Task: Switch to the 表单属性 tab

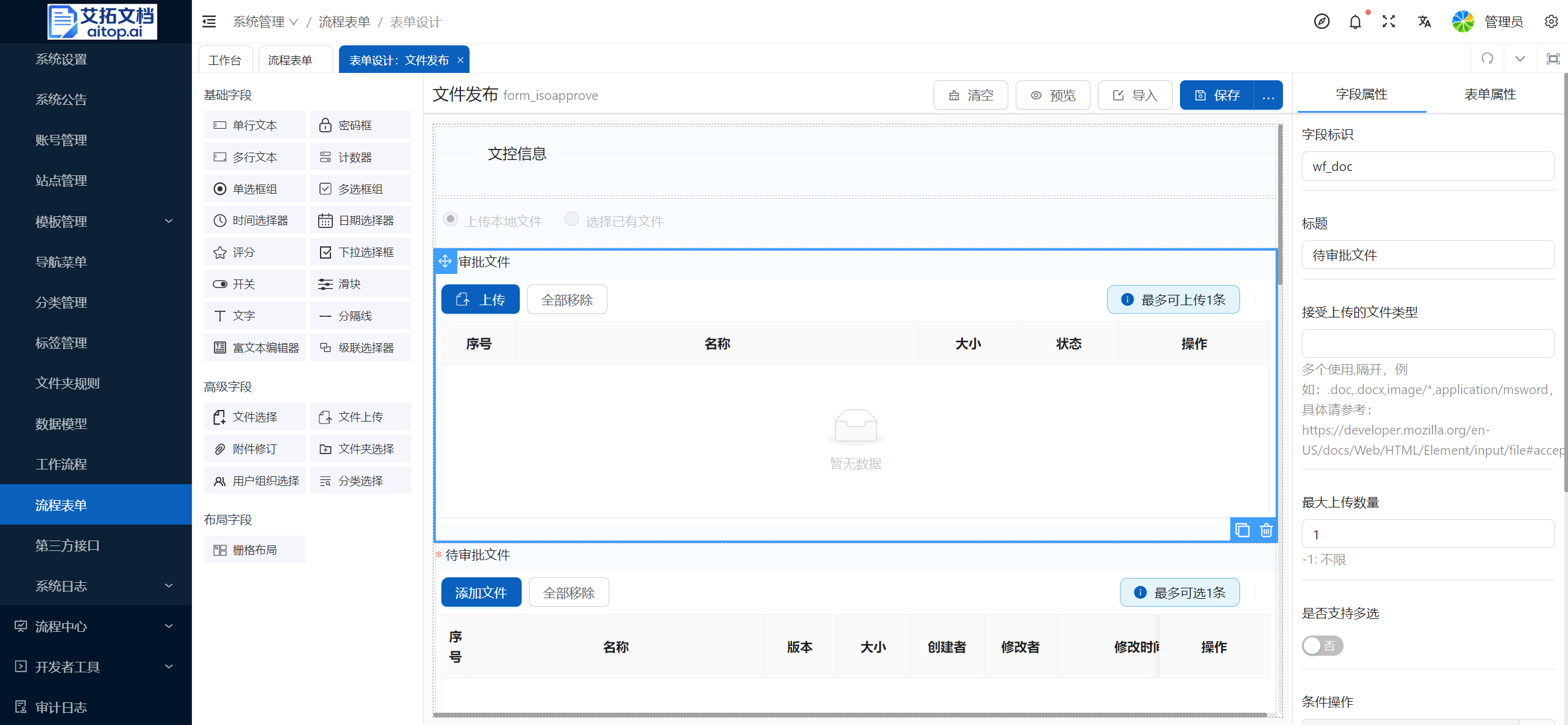Action: pos(1490,94)
